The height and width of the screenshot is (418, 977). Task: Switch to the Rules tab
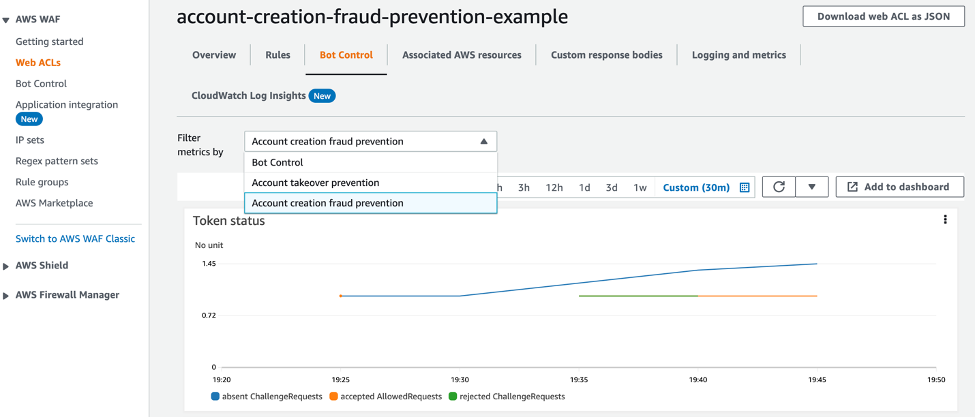pos(278,55)
